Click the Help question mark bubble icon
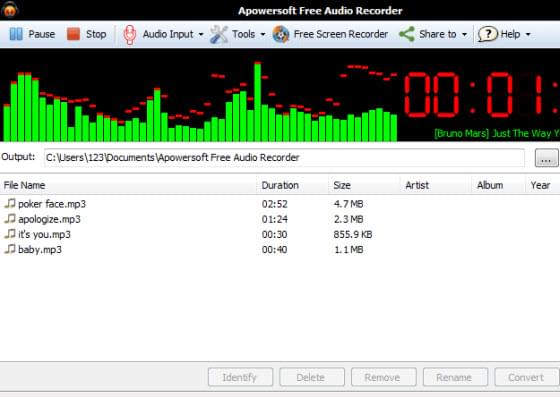 coord(488,34)
